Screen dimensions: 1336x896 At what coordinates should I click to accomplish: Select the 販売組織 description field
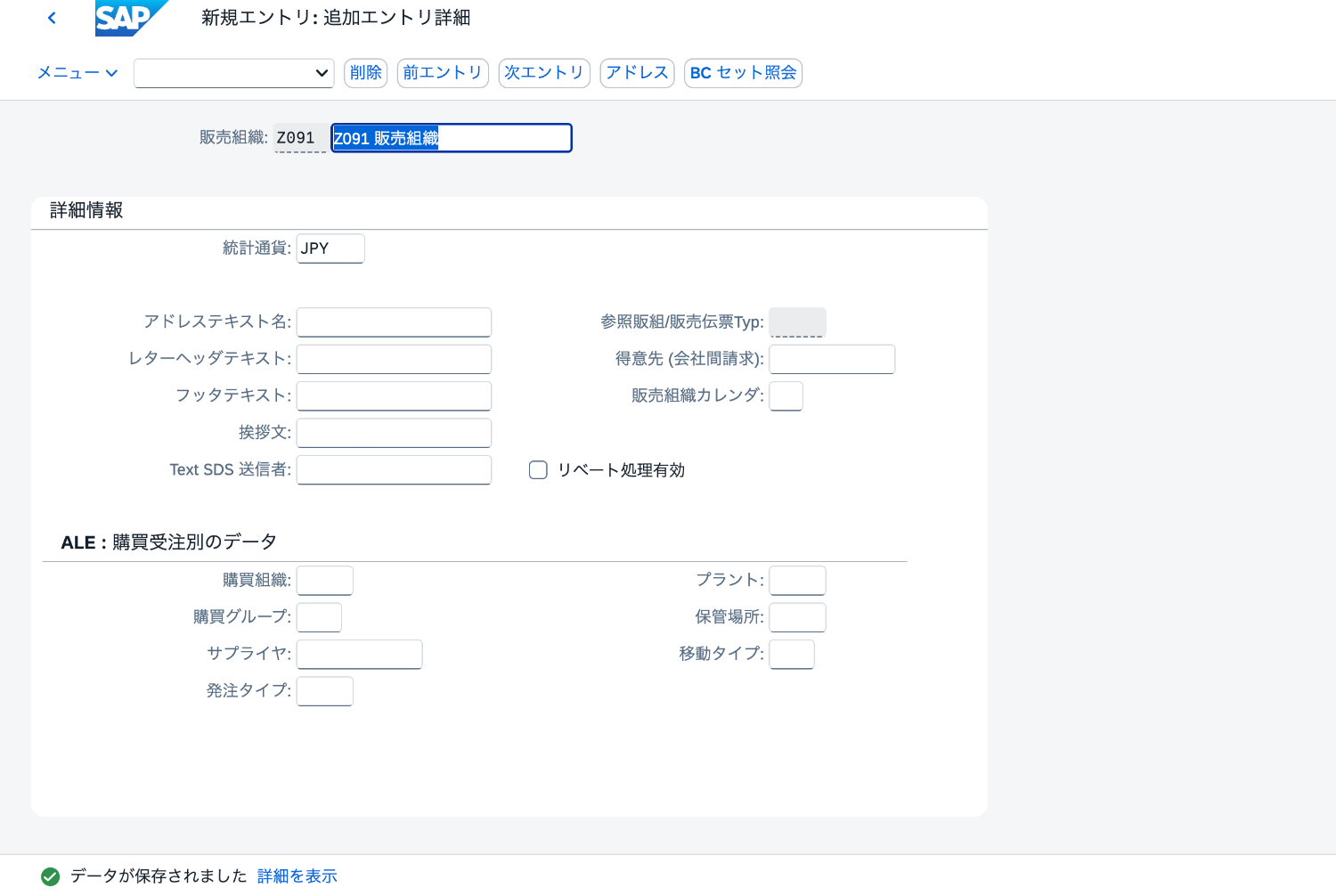[x=452, y=138]
